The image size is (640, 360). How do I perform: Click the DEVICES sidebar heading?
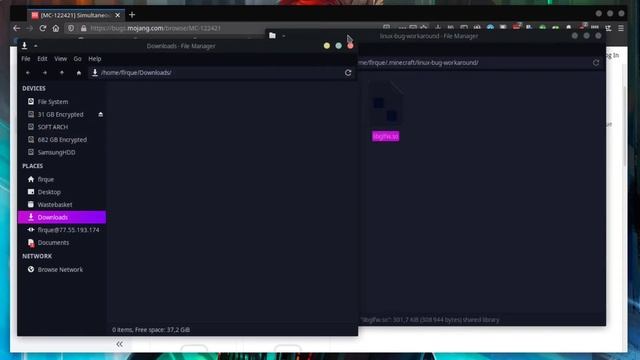(x=34, y=89)
